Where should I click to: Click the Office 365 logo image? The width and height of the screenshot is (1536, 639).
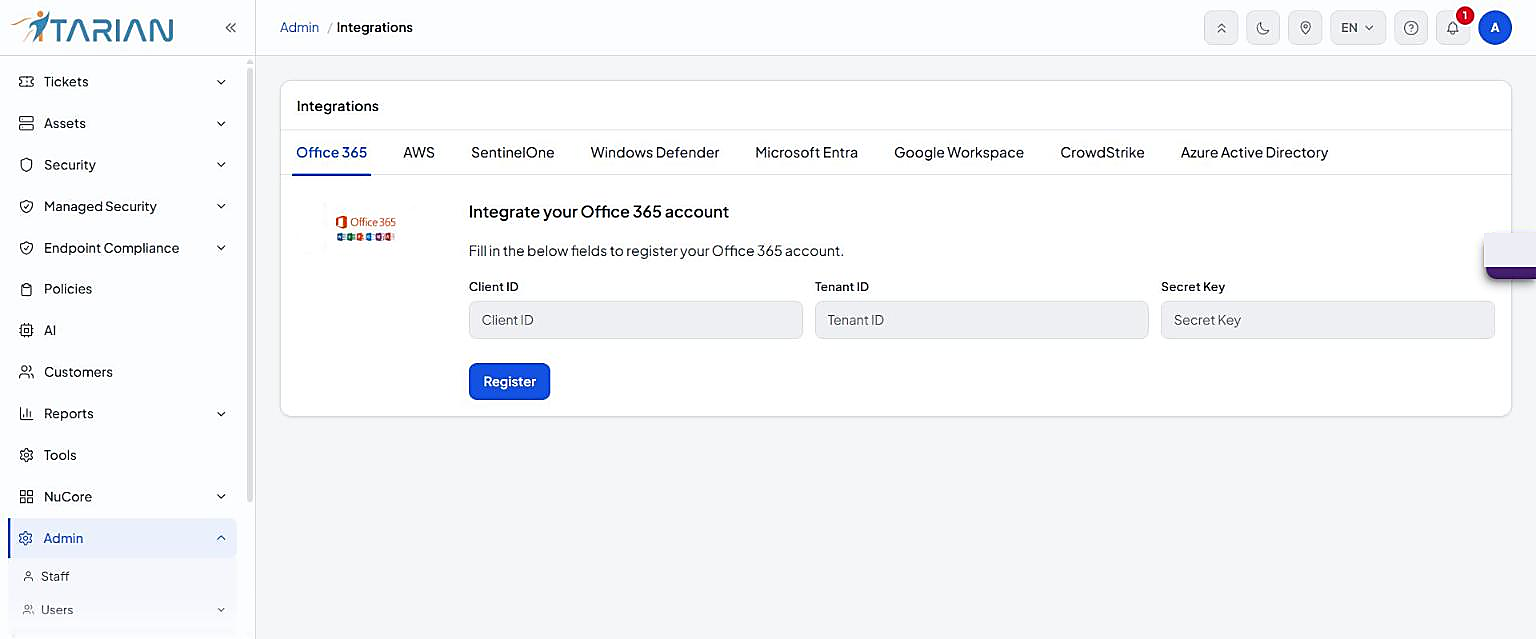pyautogui.click(x=365, y=228)
